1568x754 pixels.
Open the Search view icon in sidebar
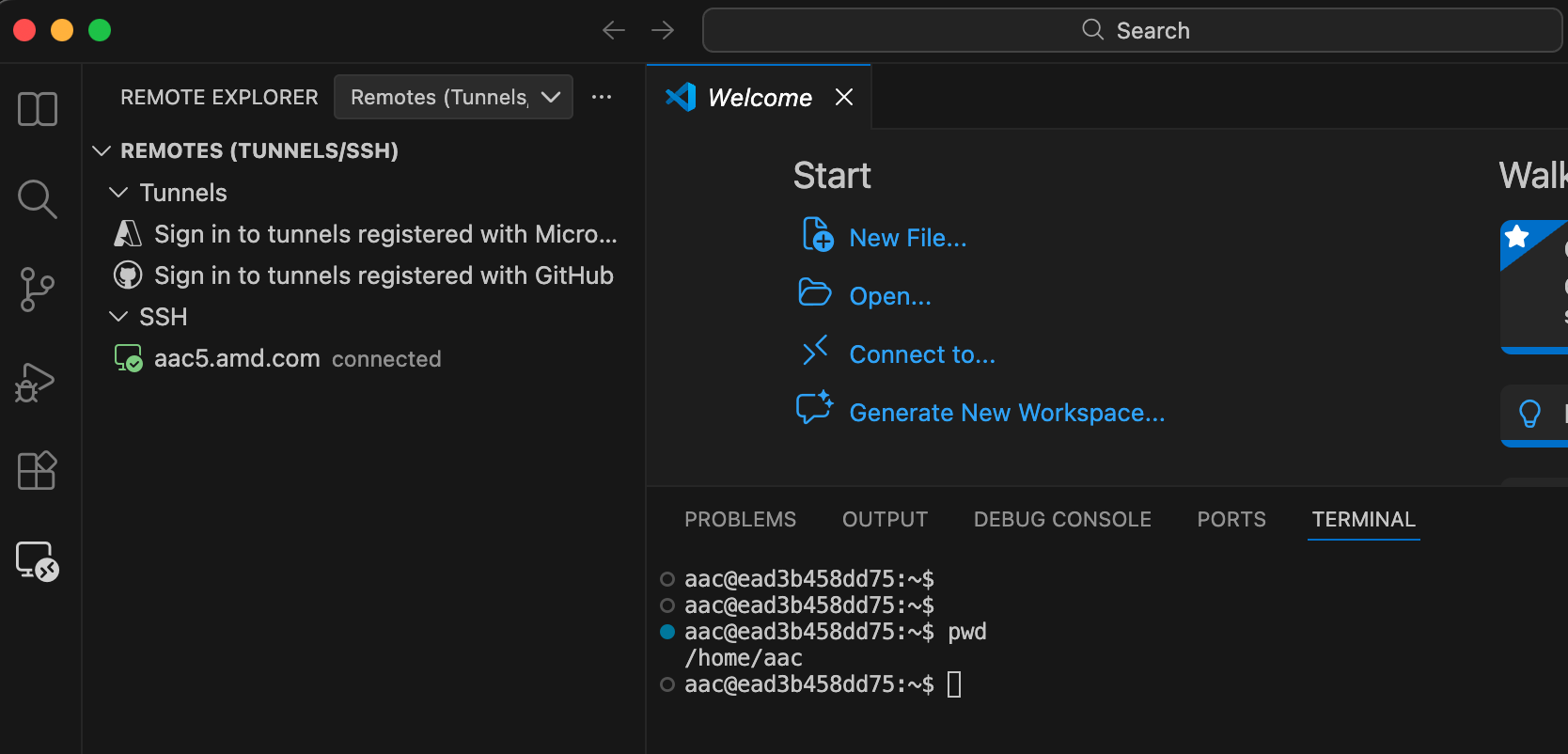point(38,199)
